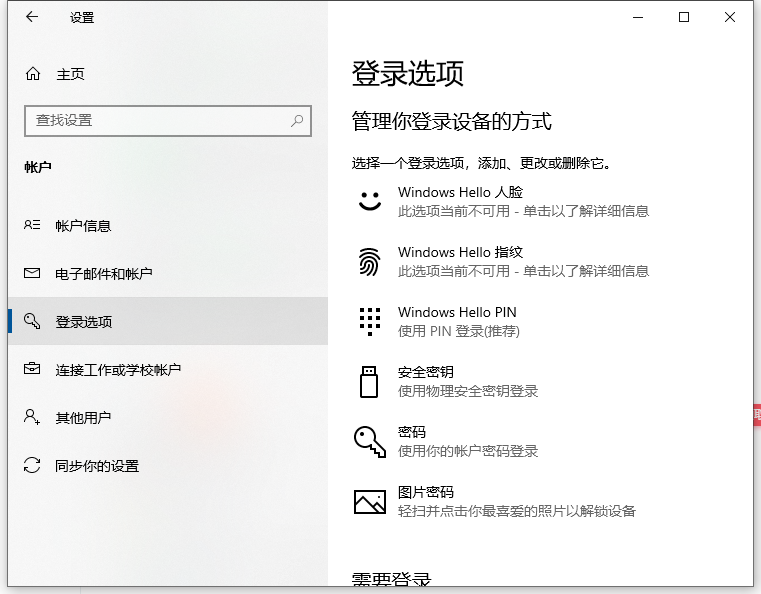Click the 密码 key icon
This screenshot has width=761, height=594.
[x=370, y=441]
